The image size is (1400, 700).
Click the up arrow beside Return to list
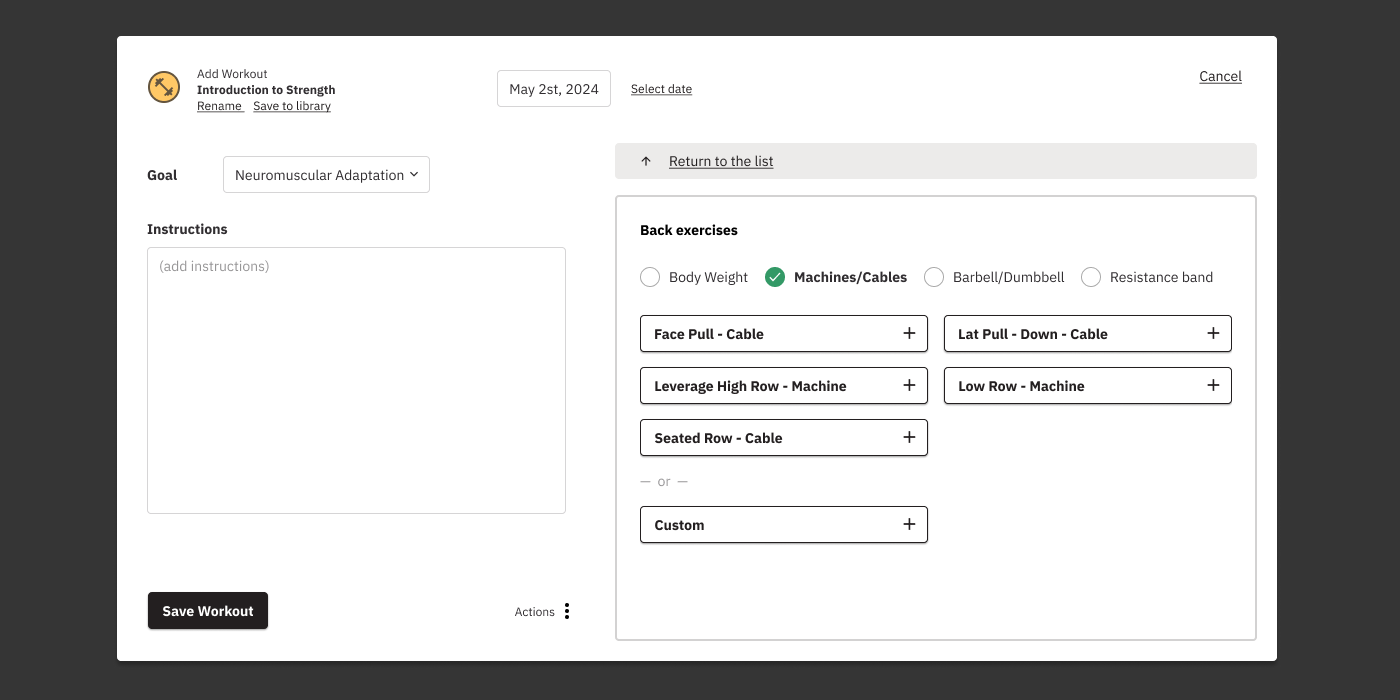[646, 161]
